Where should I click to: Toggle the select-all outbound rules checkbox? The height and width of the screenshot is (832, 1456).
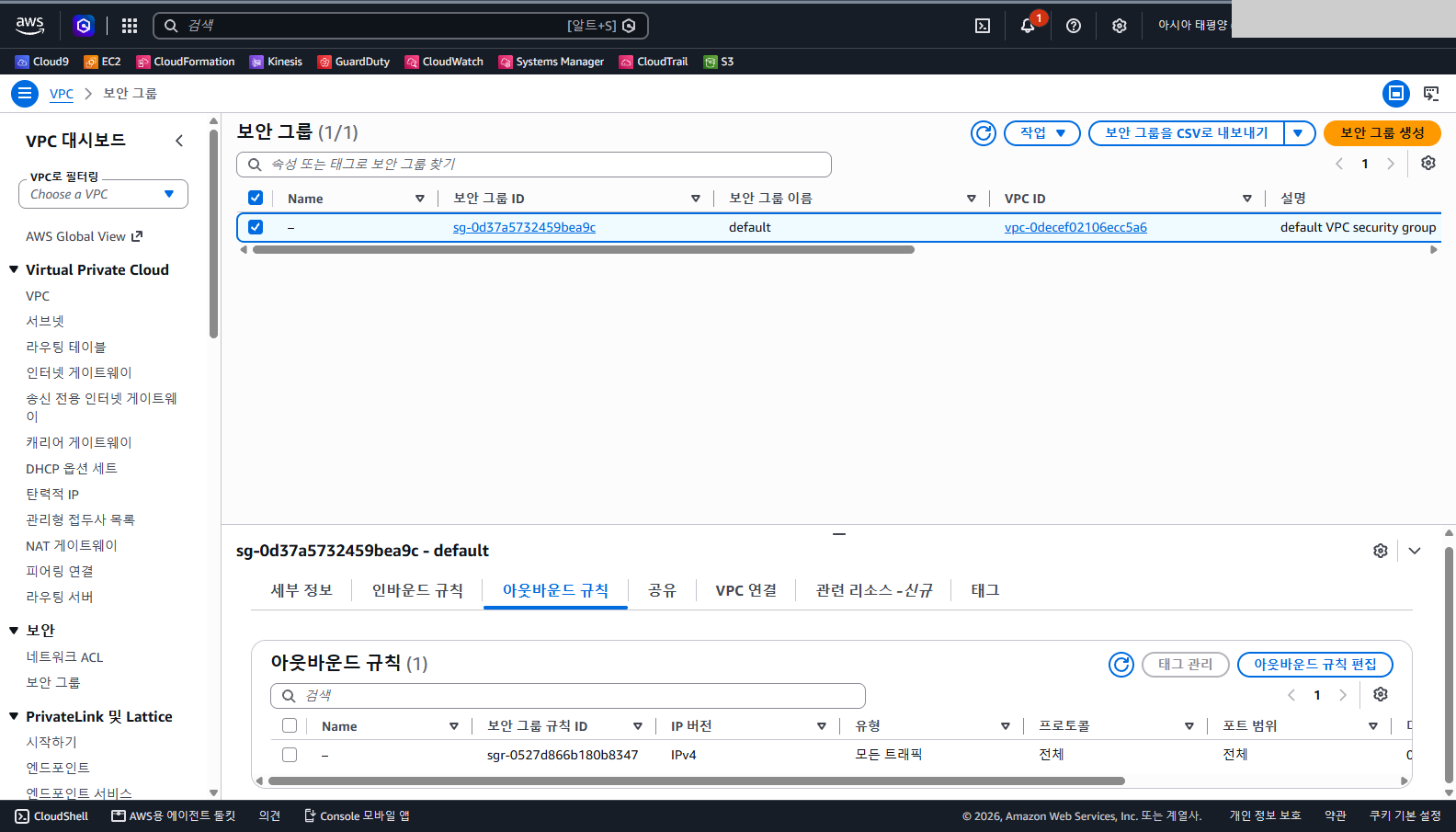(290, 725)
